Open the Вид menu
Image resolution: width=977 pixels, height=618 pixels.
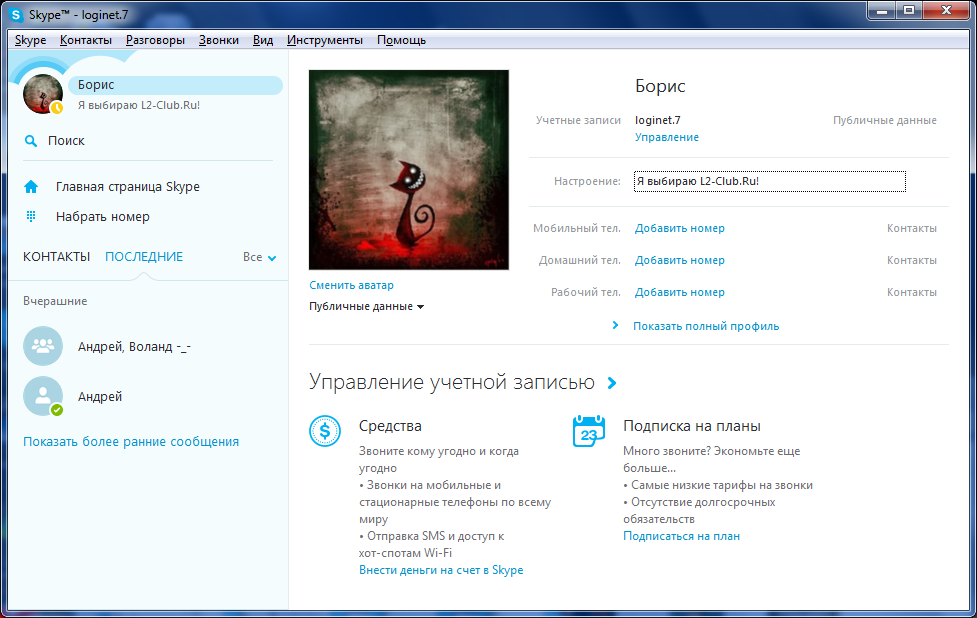click(x=263, y=40)
